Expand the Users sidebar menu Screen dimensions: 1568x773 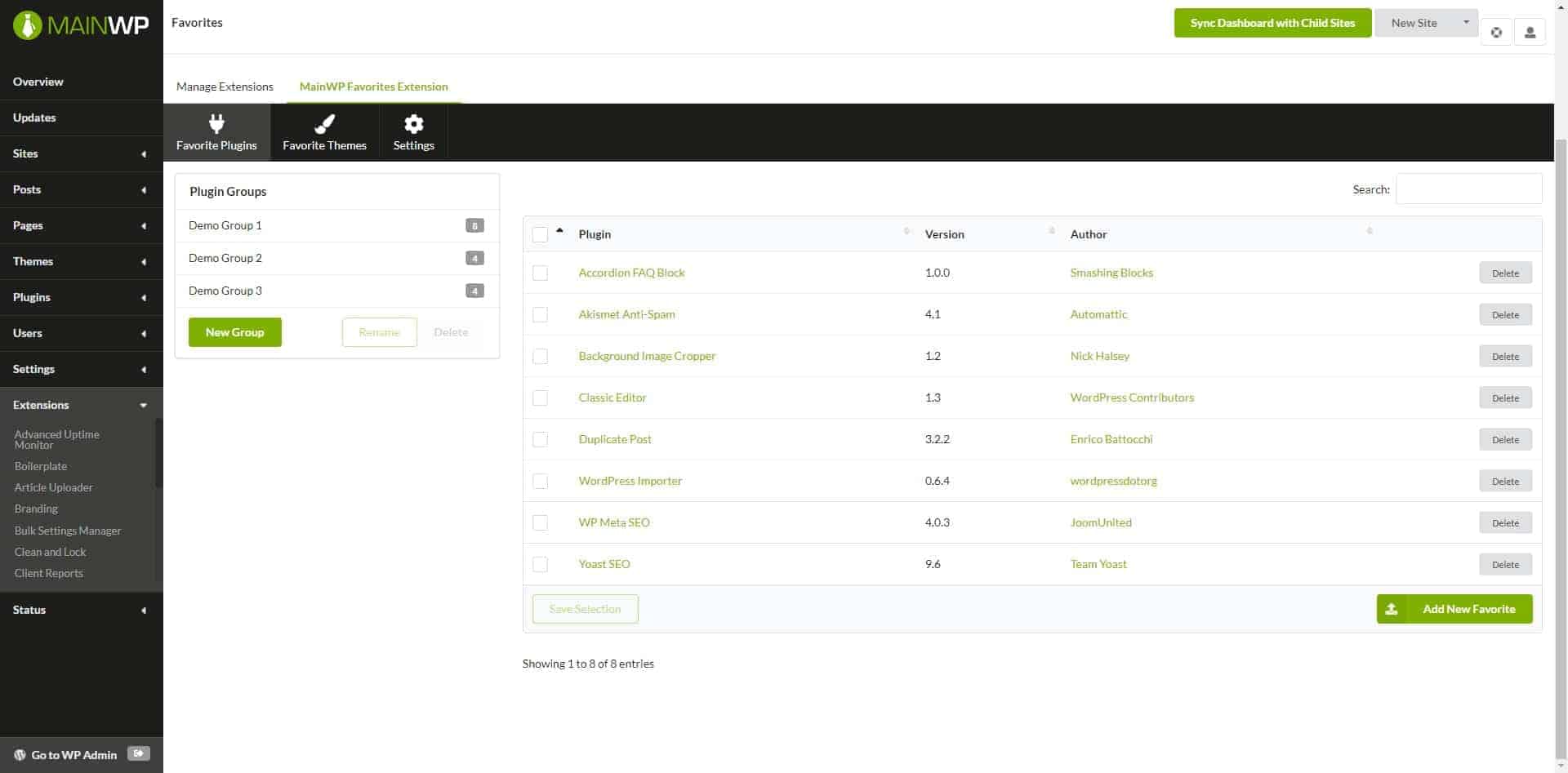[x=81, y=333]
